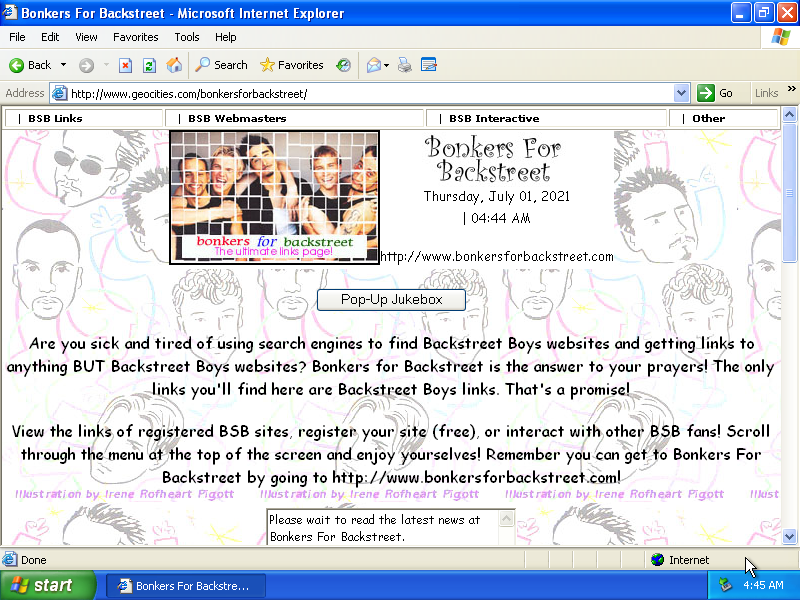
Task: Click the system tray network icon
Action: tap(725, 585)
